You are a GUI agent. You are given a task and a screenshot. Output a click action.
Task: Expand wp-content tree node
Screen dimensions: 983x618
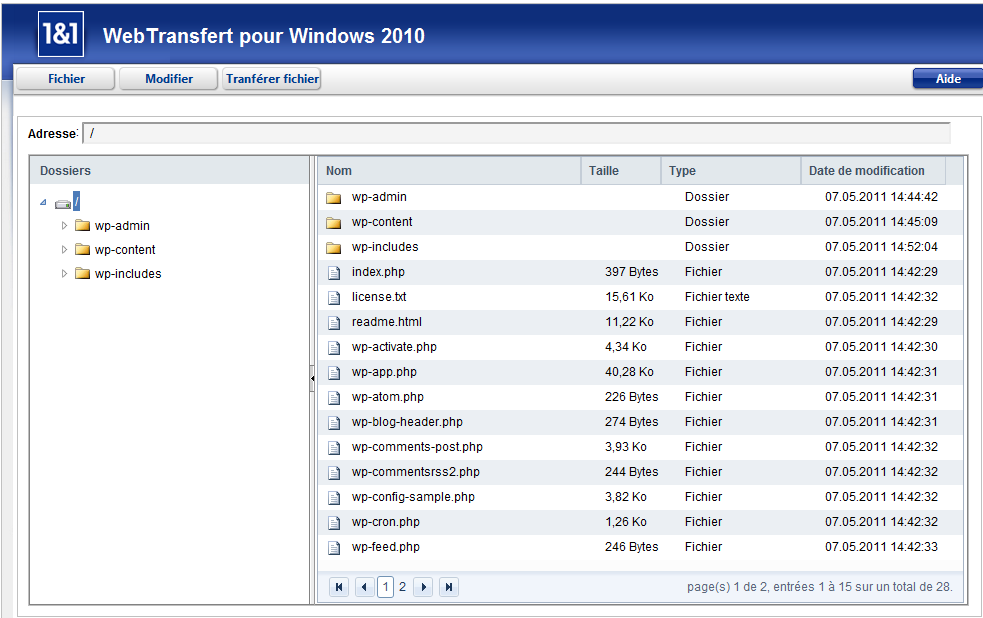point(65,250)
